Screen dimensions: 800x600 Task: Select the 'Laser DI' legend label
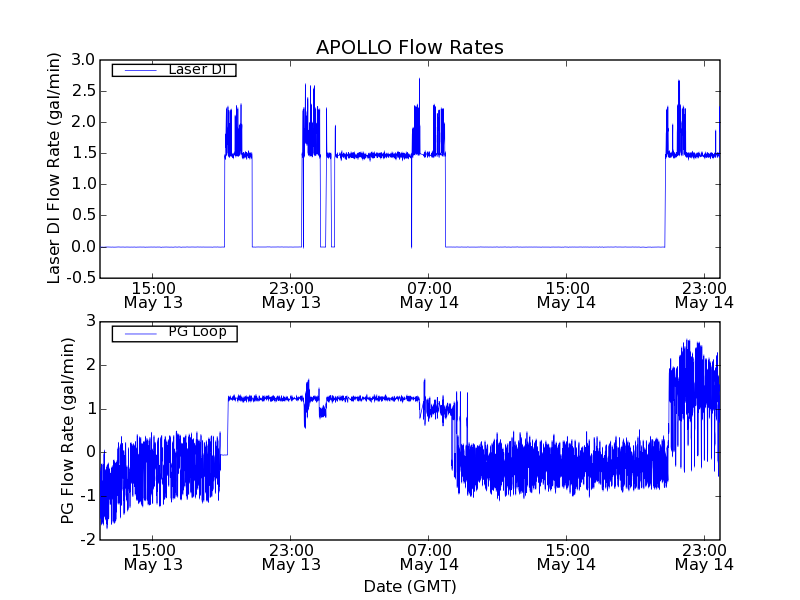coord(197,69)
